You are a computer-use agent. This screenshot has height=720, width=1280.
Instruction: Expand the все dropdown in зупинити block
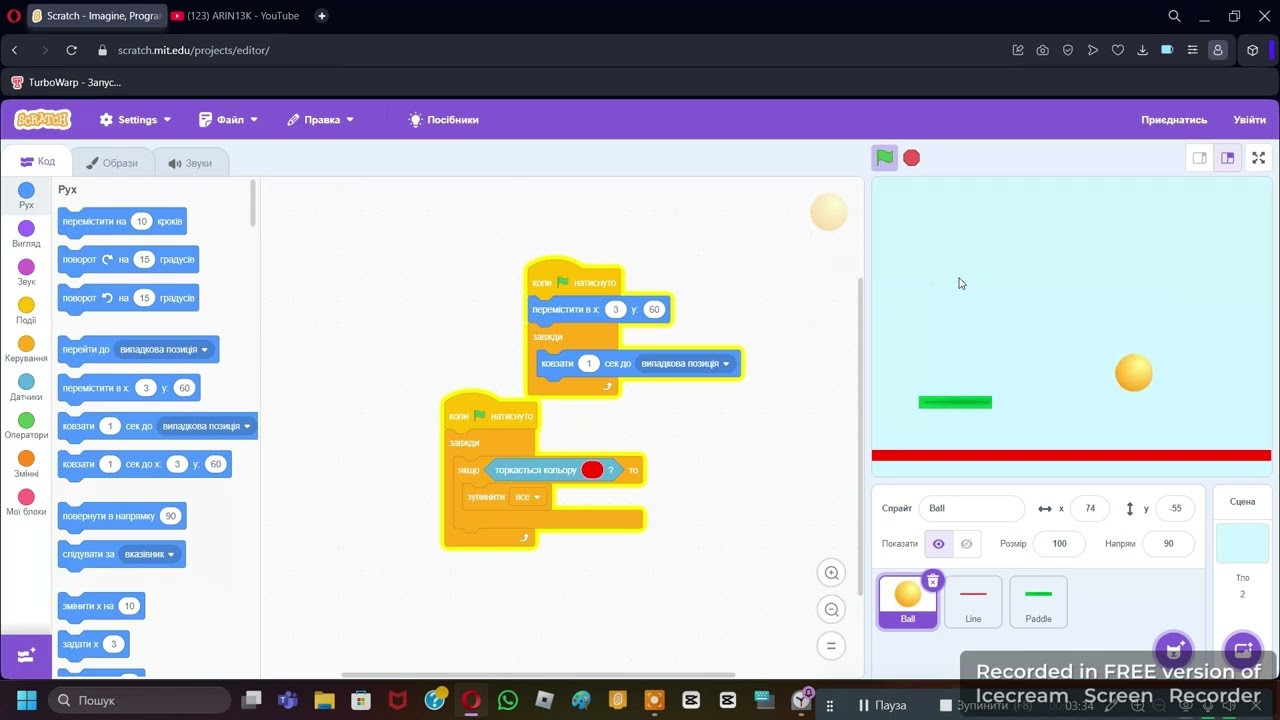click(x=526, y=497)
